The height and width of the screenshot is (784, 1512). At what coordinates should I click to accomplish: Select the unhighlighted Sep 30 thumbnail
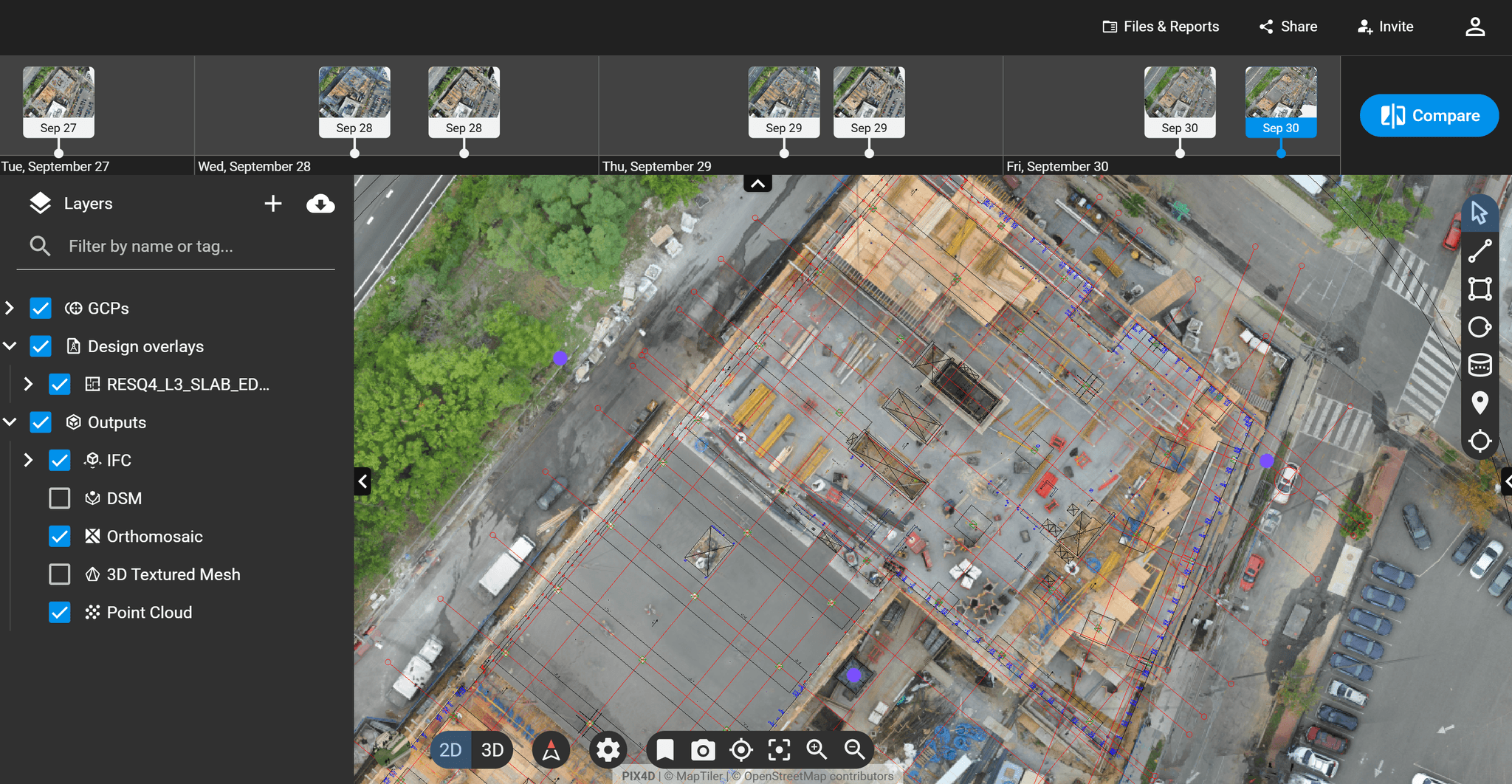[x=1180, y=102]
